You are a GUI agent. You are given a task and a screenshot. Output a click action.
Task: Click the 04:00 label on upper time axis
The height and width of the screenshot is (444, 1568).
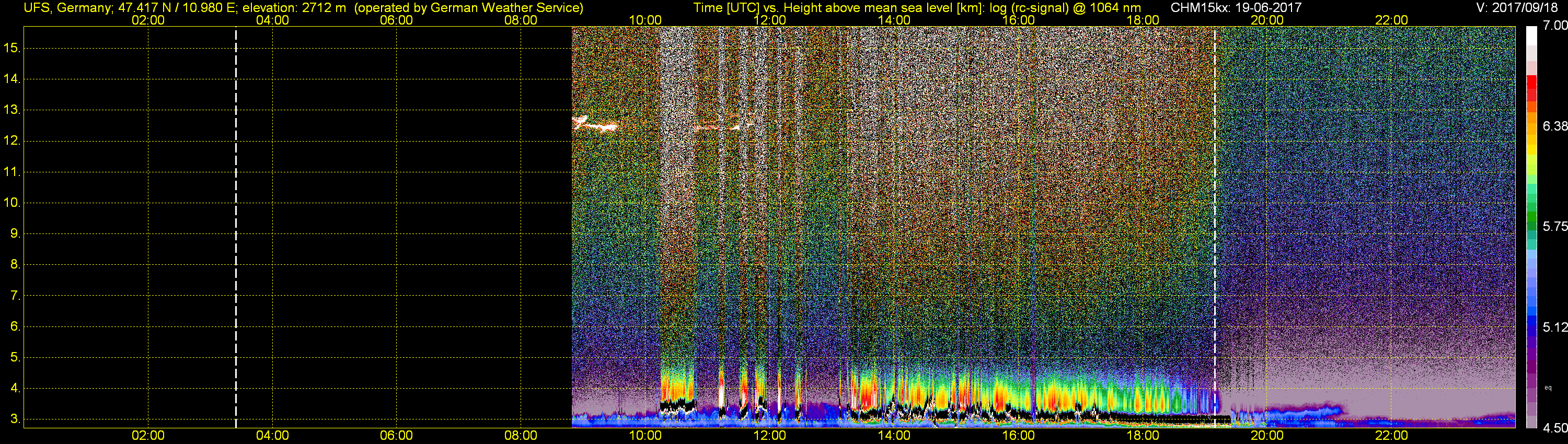(x=272, y=20)
